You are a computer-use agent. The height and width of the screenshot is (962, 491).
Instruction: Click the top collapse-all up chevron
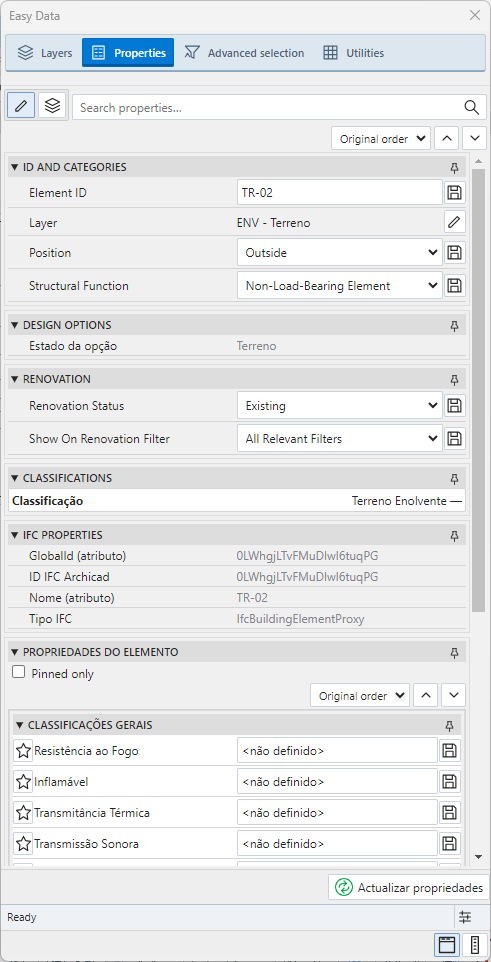click(447, 139)
